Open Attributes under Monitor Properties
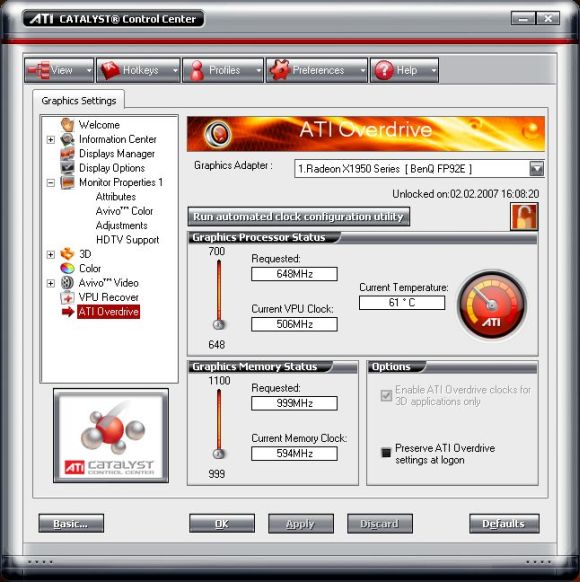The width and height of the screenshot is (580, 582). click(x=116, y=196)
